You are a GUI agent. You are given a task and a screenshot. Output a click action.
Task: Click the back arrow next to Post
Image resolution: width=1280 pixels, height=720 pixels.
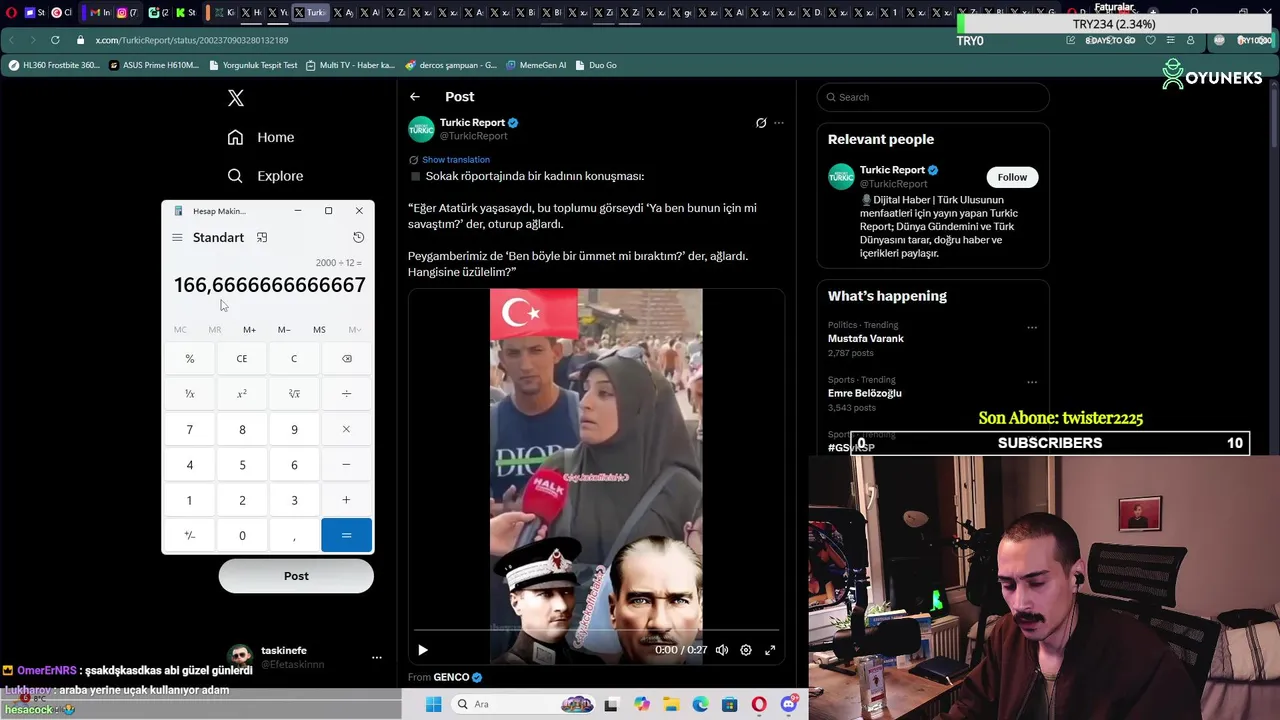(415, 97)
